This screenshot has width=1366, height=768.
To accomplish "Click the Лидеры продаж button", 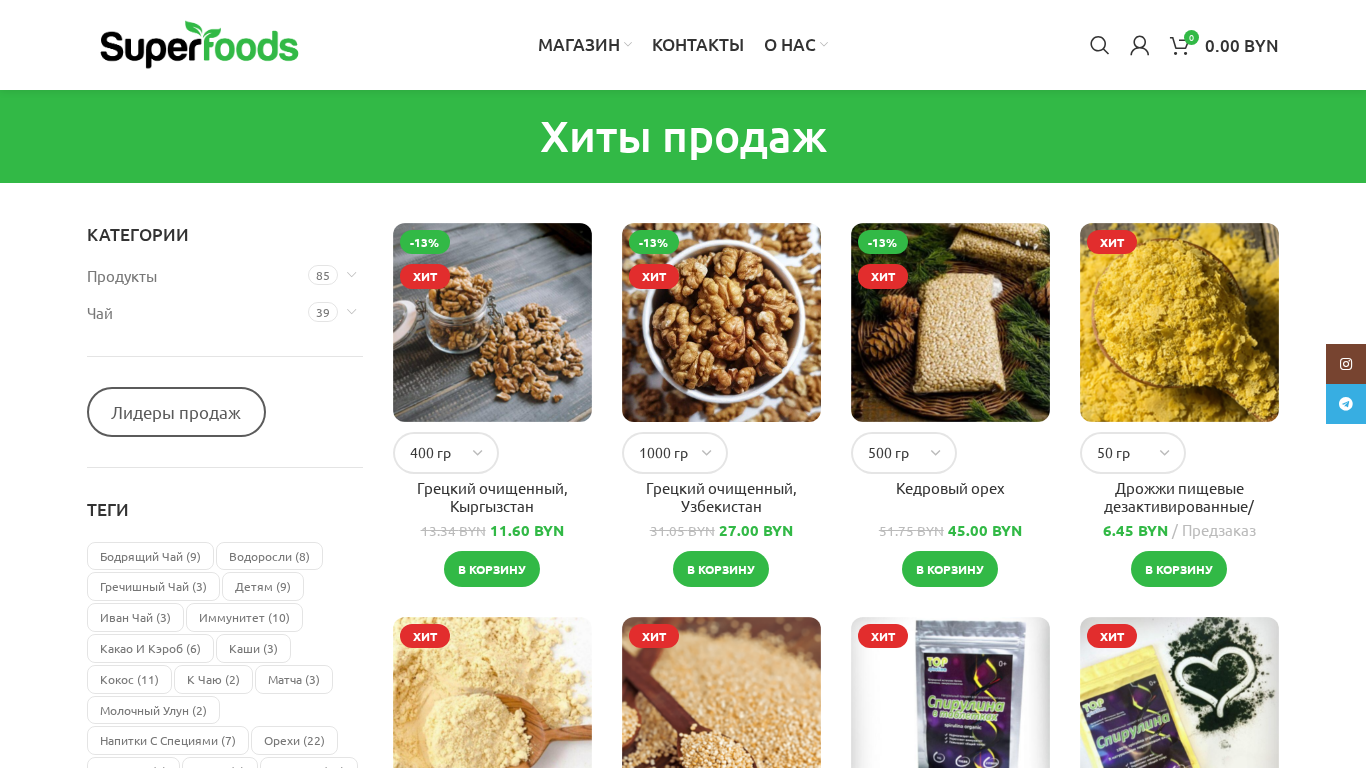I will tap(176, 412).
